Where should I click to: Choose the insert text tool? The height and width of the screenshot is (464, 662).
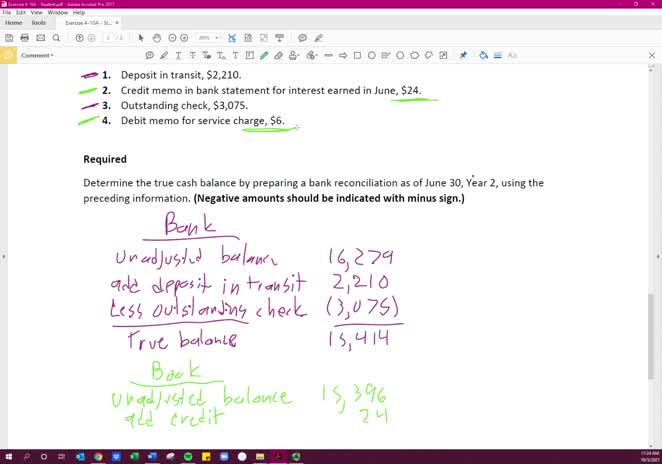pyautogui.click(x=221, y=55)
